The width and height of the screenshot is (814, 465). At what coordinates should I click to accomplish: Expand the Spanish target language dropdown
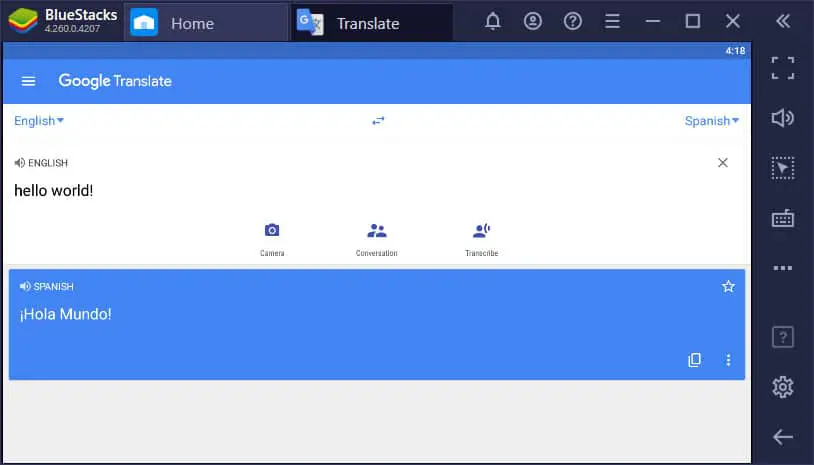click(x=712, y=121)
